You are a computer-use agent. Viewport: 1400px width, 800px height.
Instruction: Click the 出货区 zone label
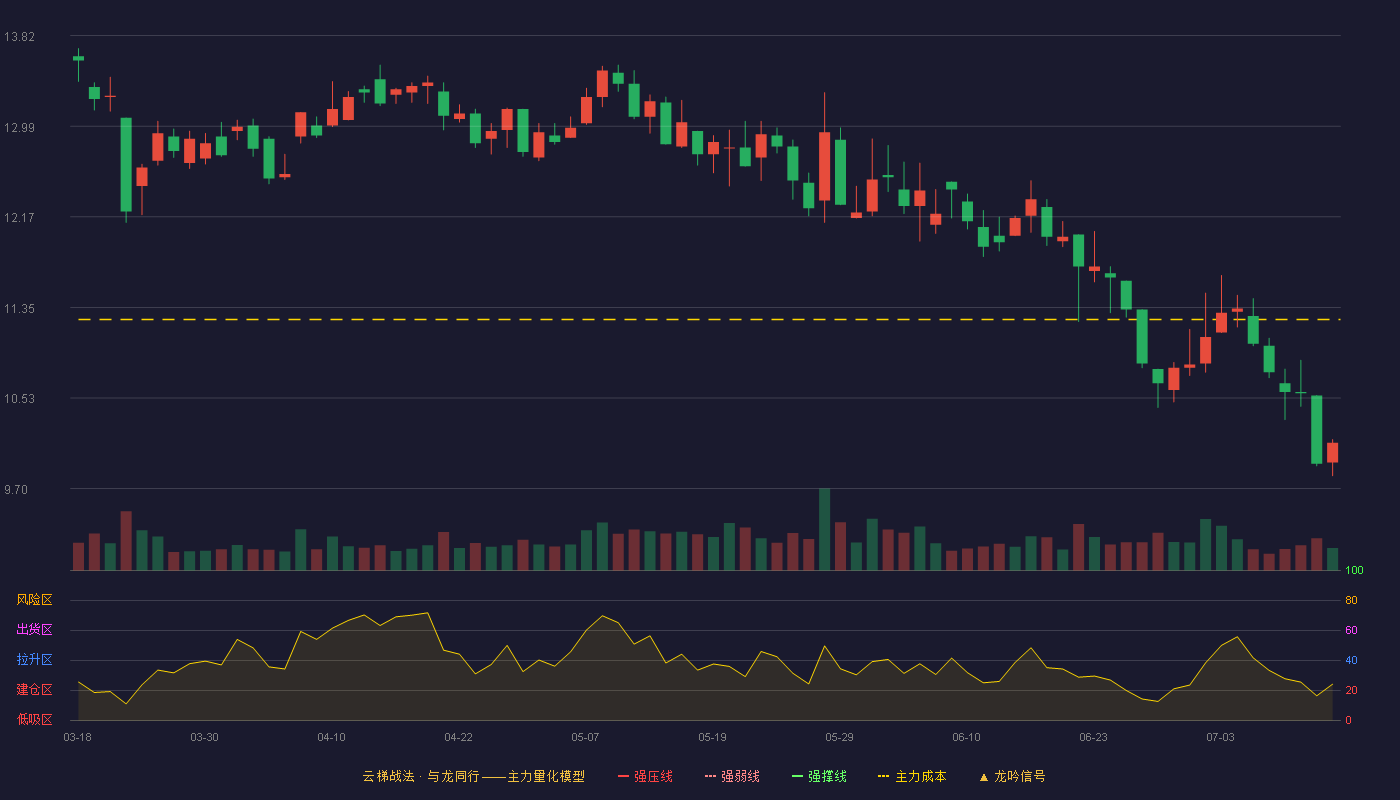34,630
